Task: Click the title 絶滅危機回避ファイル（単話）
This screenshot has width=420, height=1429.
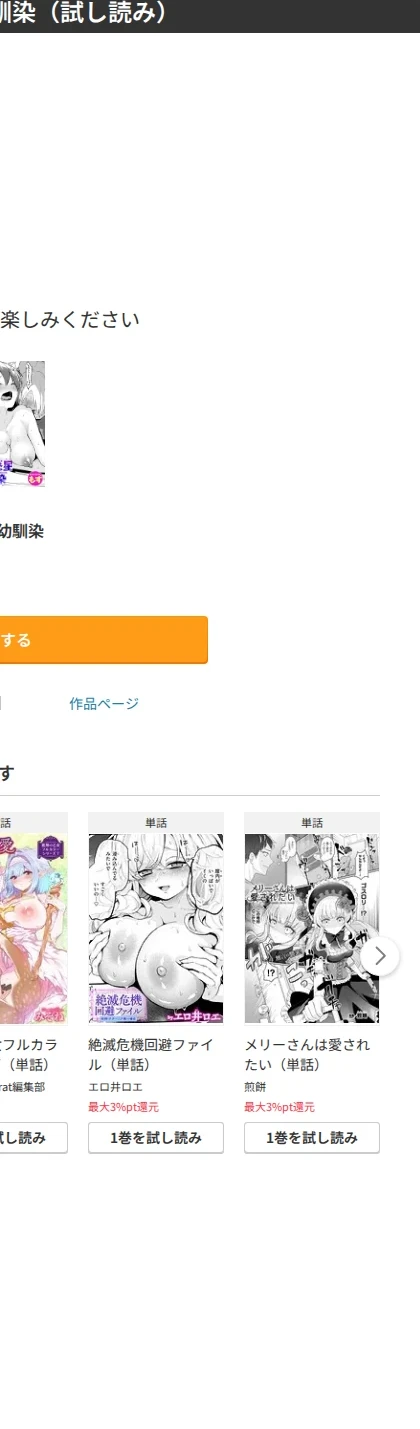Action: (151, 1054)
